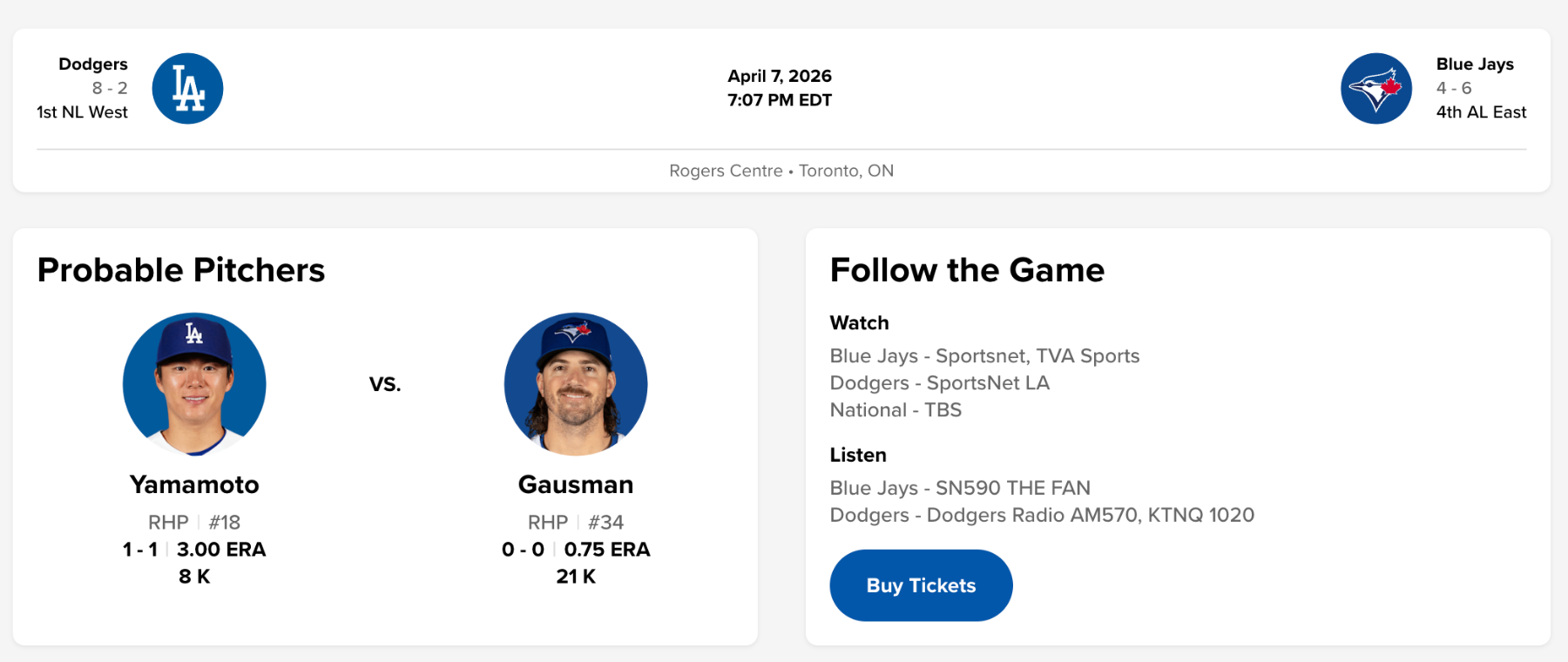1568x662 pixels.
Task: Click the SN590 THE FAN radio line
Action: pyautogui.click(x=960, y=488)
